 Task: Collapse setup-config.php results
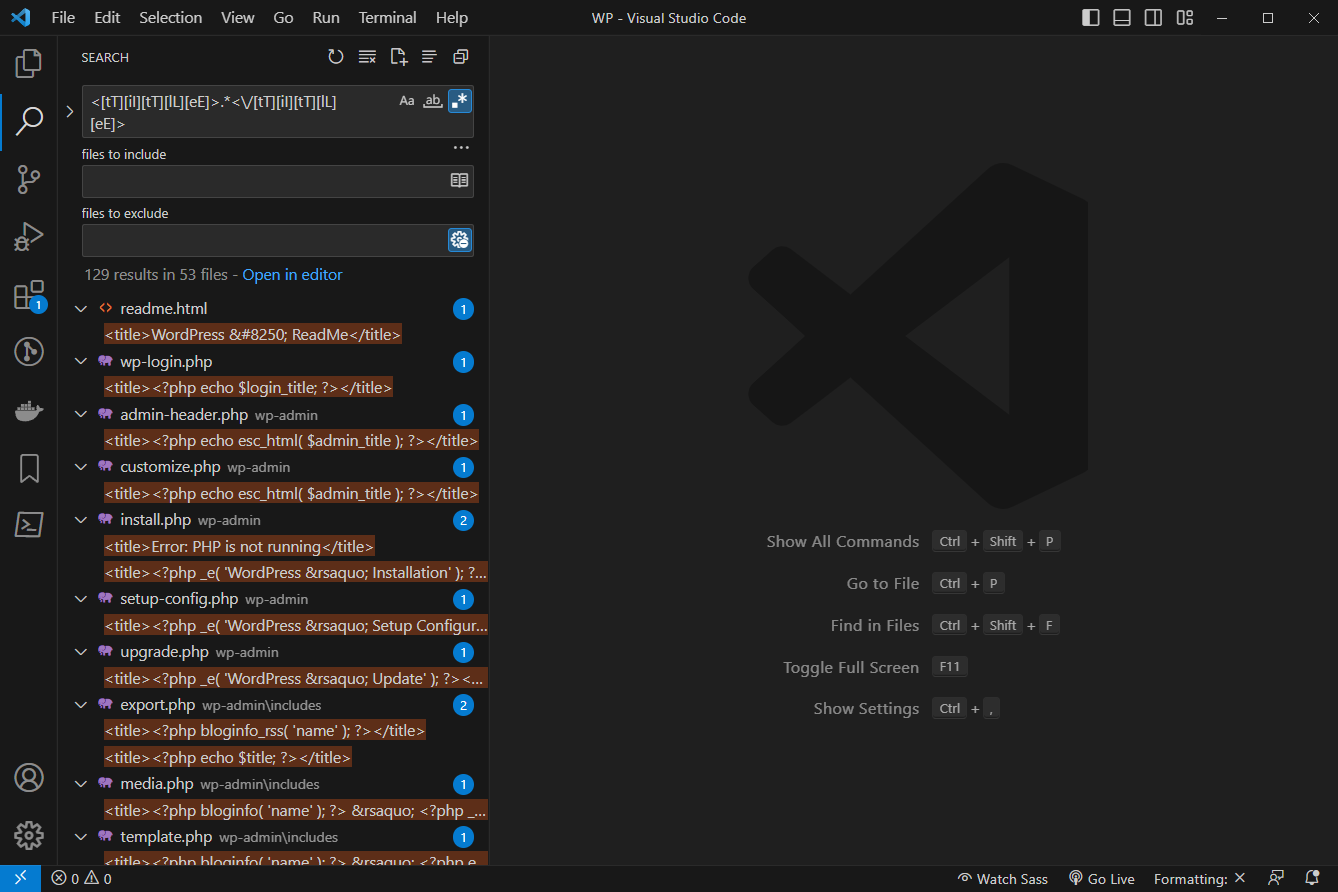(x=81, y=599)
